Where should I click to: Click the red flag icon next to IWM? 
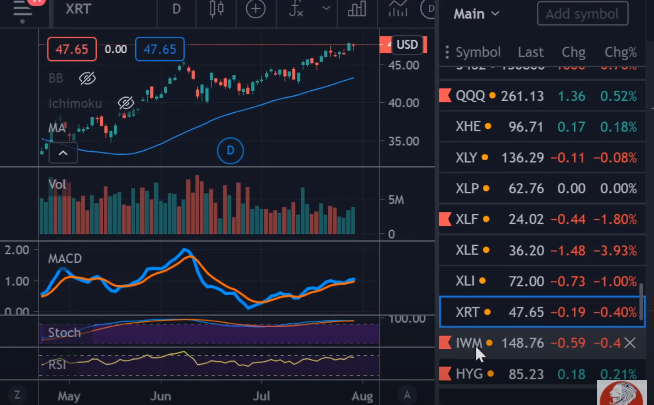tap(445, 342)
